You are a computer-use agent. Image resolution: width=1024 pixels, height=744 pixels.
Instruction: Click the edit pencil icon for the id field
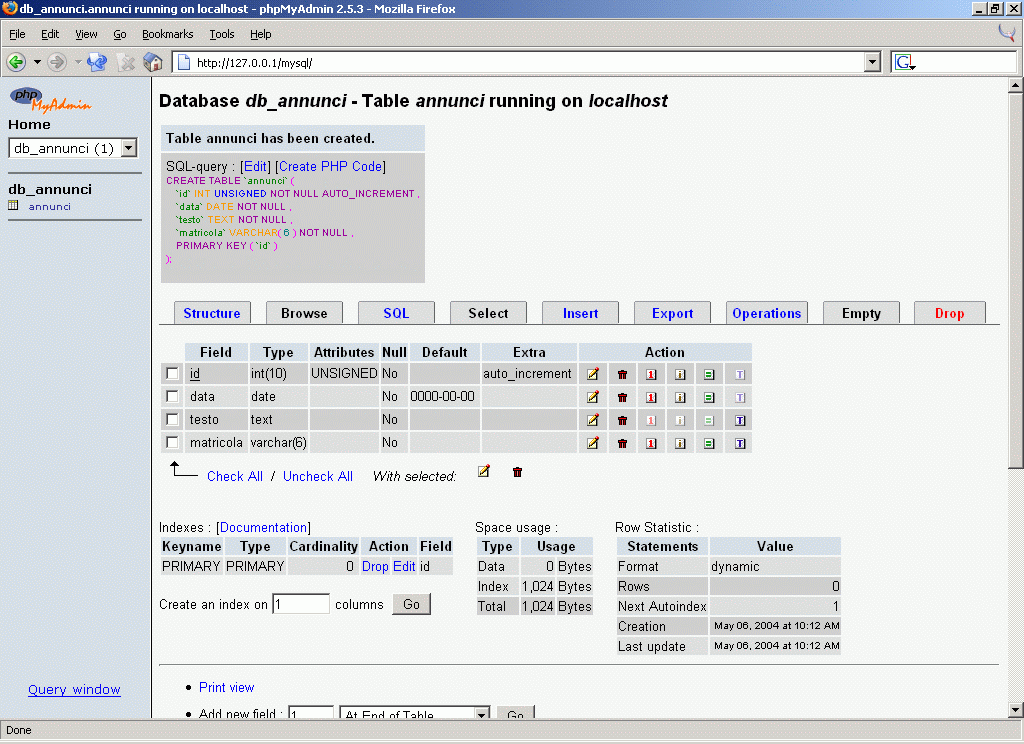pos(593,374)
